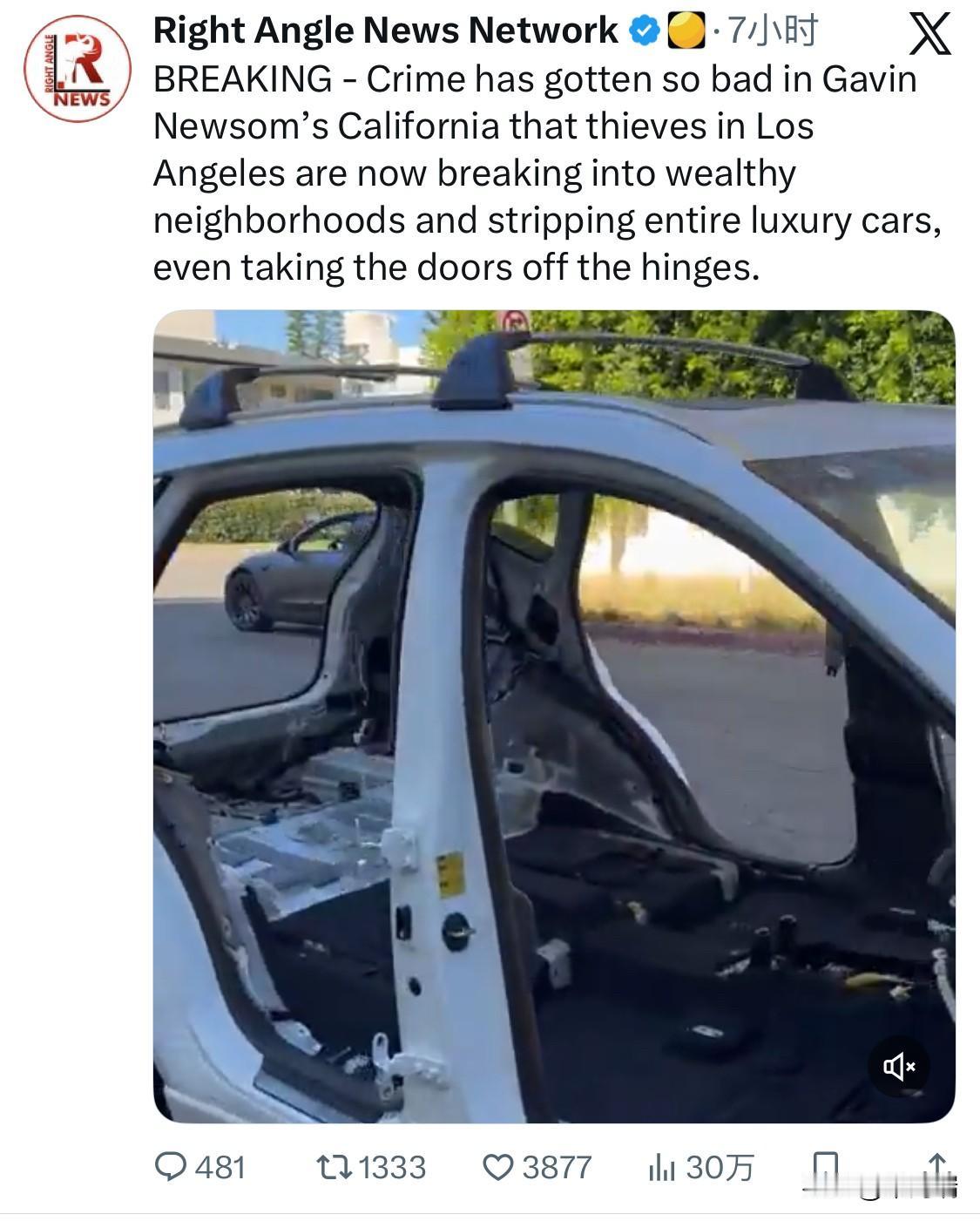Viewport: 980px width, 1221px height.
Task: Repost using the retweet arrows icon
Action: (x=334, y=1167)
